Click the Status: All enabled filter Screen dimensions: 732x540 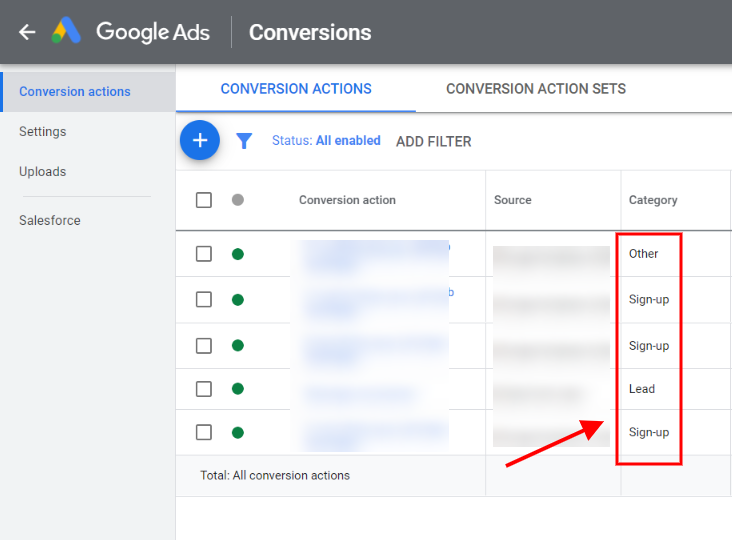pyautogui.click(x=326, y=140)
